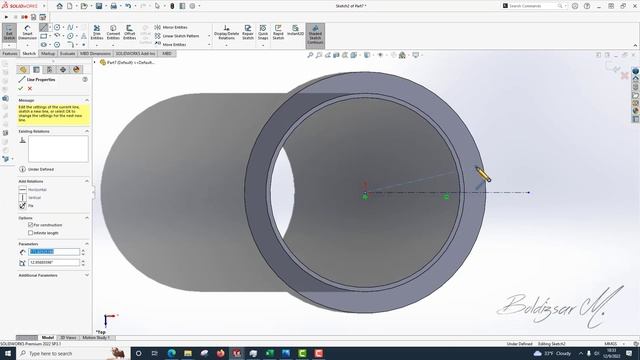Open Linear Sketch Pattern dropdown arrow
The width and height of the screenshot is (640, 360).
[209, 36]
